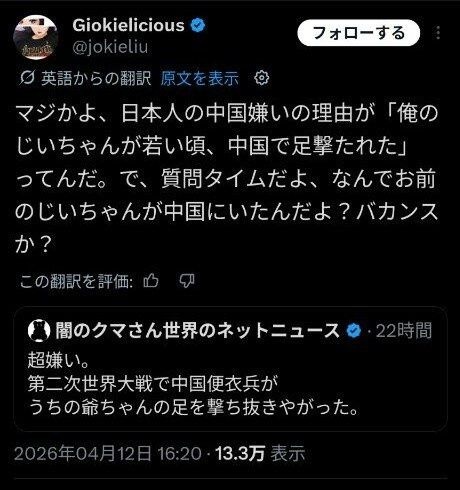Open translation settings gear icon

[262, 78]
